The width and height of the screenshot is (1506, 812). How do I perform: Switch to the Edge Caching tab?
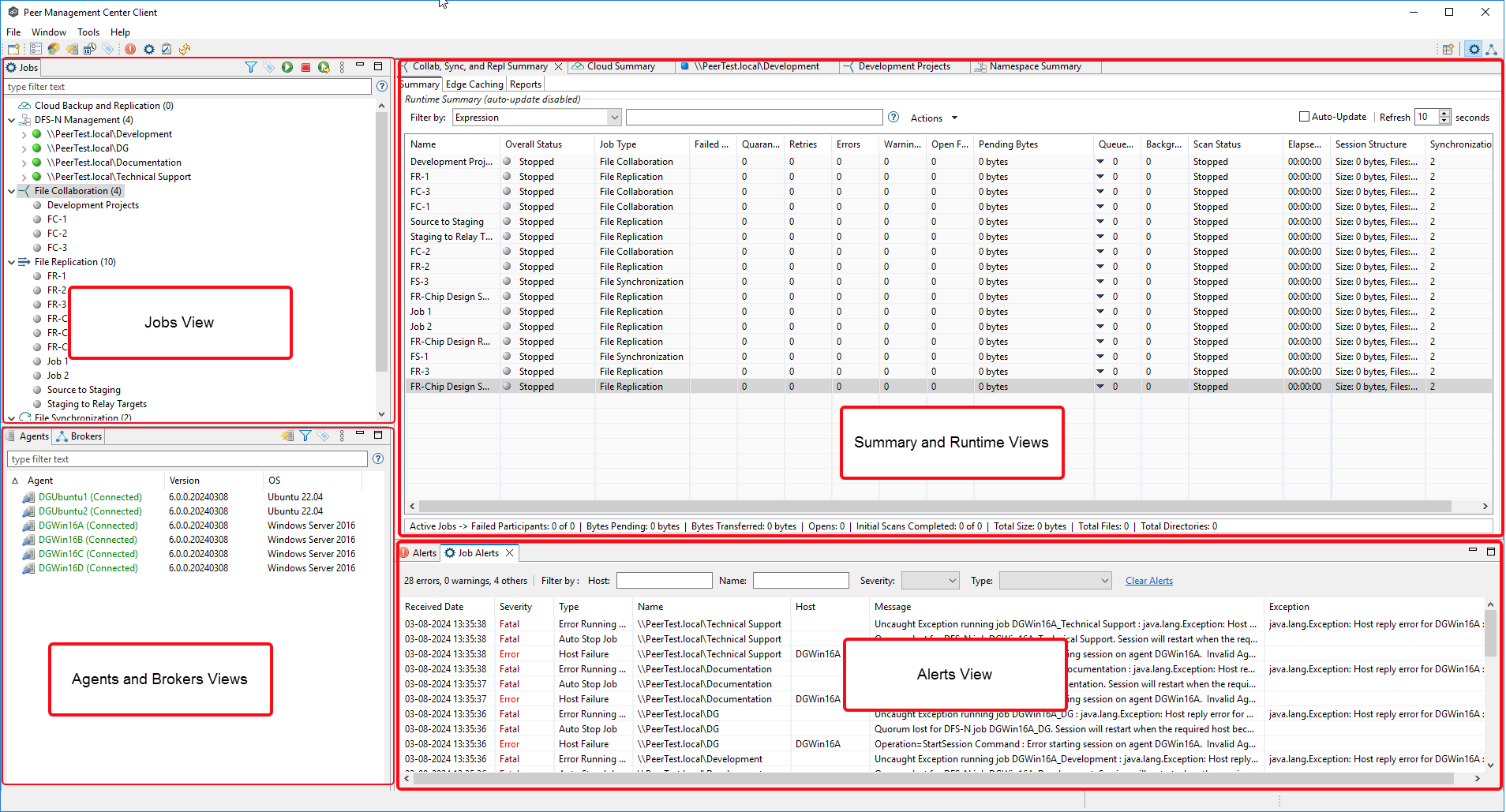click(x=474, y=84)
